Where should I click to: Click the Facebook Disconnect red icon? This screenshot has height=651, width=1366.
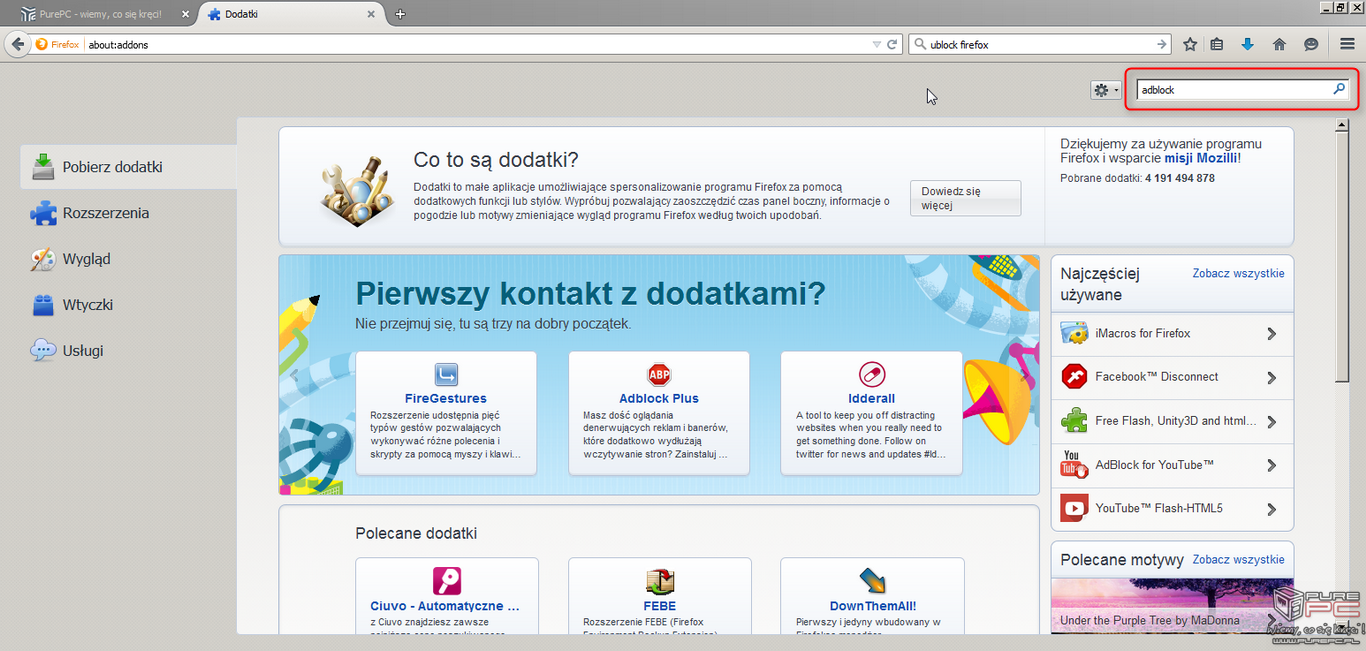[x=1075, y=377]
